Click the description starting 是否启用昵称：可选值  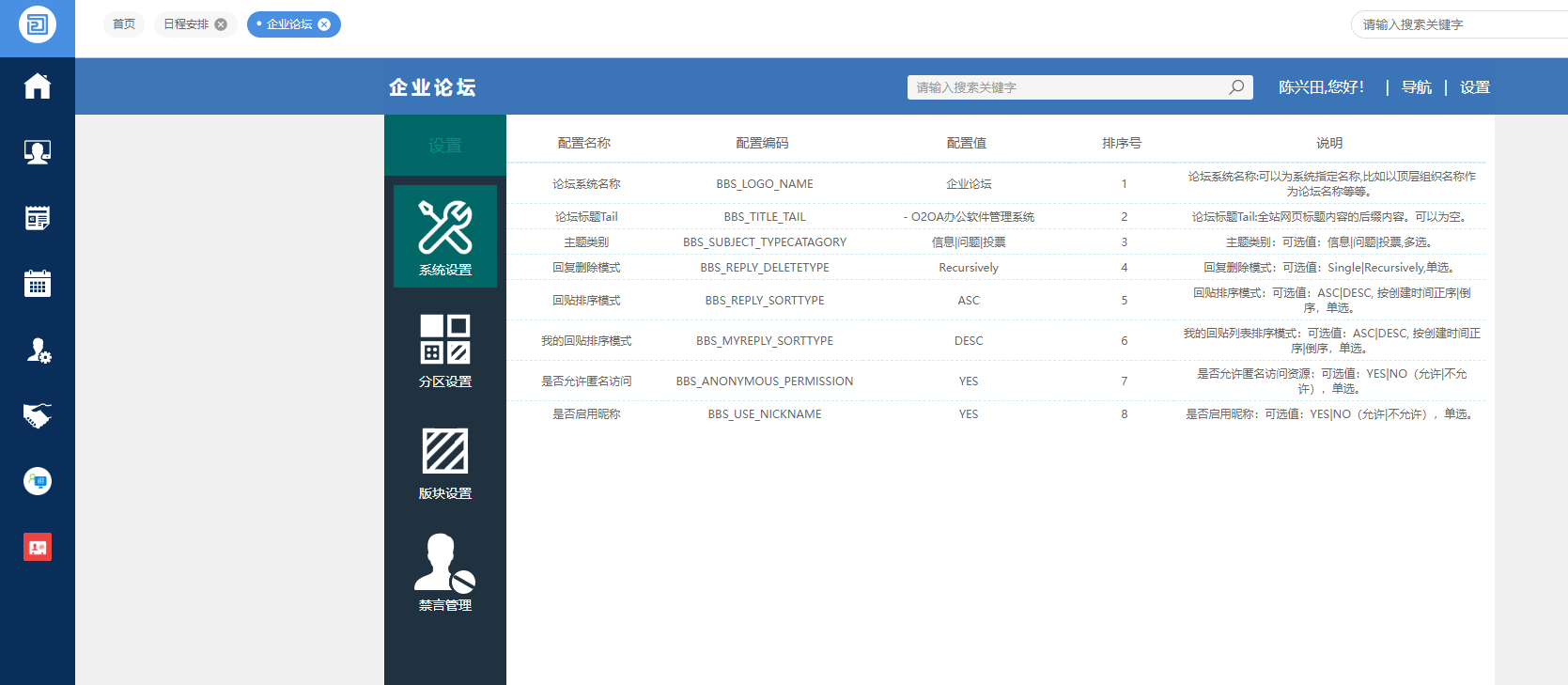(x=1331, y=414)
